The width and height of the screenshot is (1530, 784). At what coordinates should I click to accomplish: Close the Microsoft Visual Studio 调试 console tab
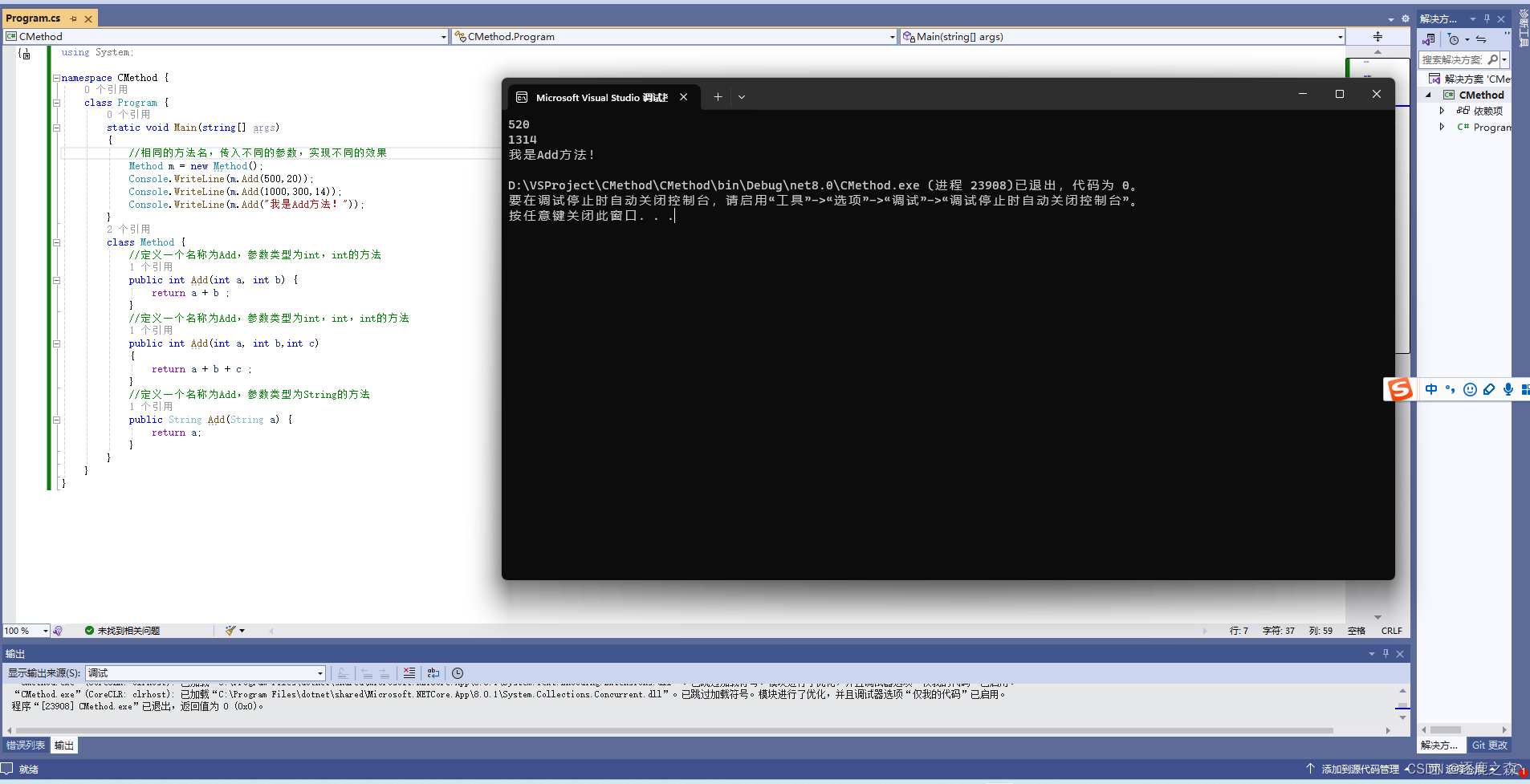pyautogui.click(x=684, y=97)
